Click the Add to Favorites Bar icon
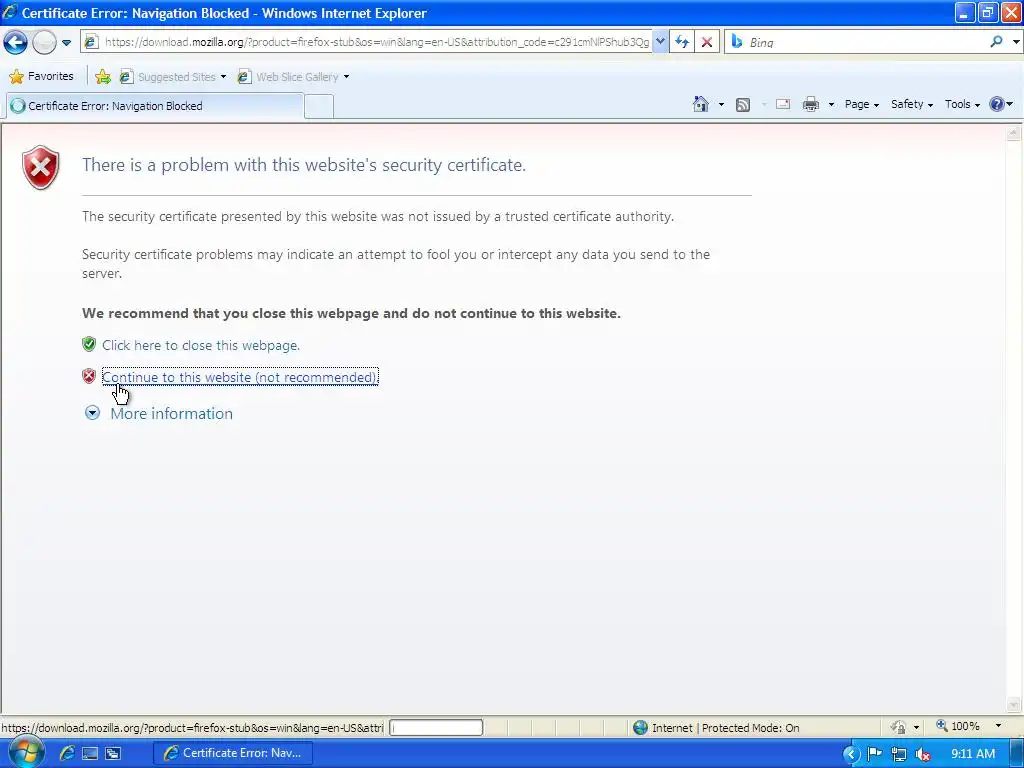Image resolution: width=1024 pixels, height=768 pixels. [103, 76]
